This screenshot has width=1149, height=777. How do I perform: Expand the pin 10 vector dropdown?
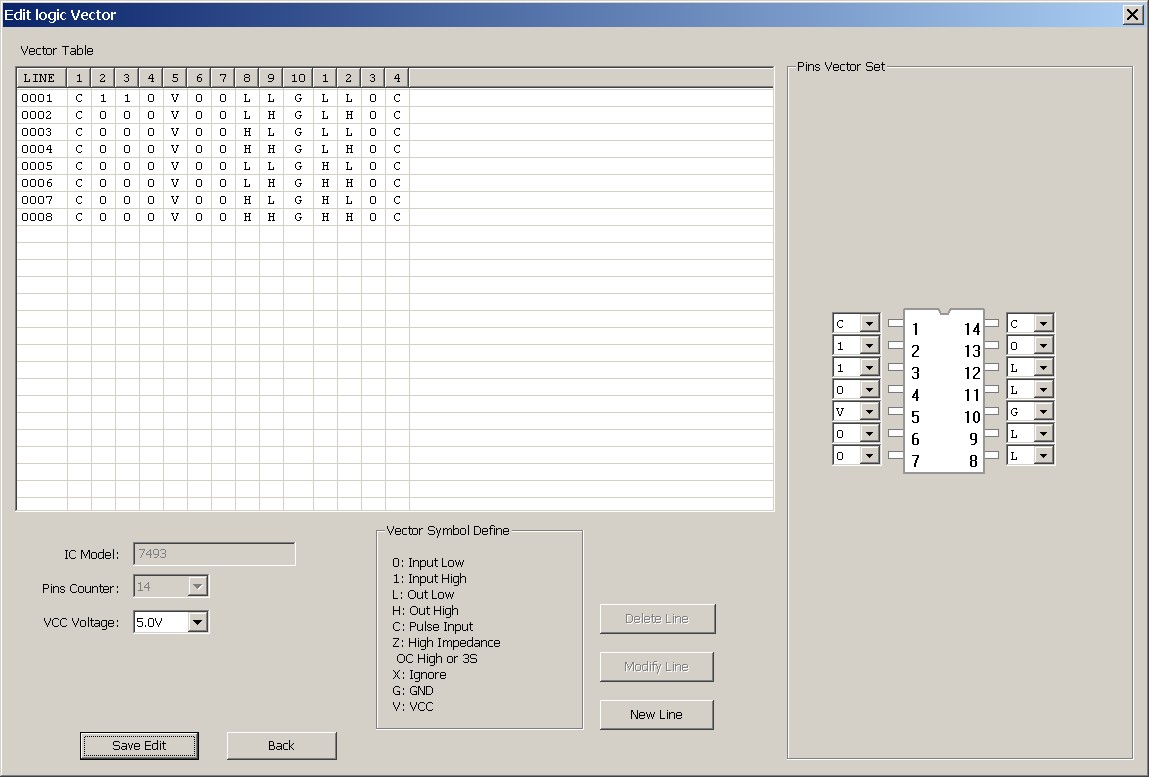pos(1043,412)
